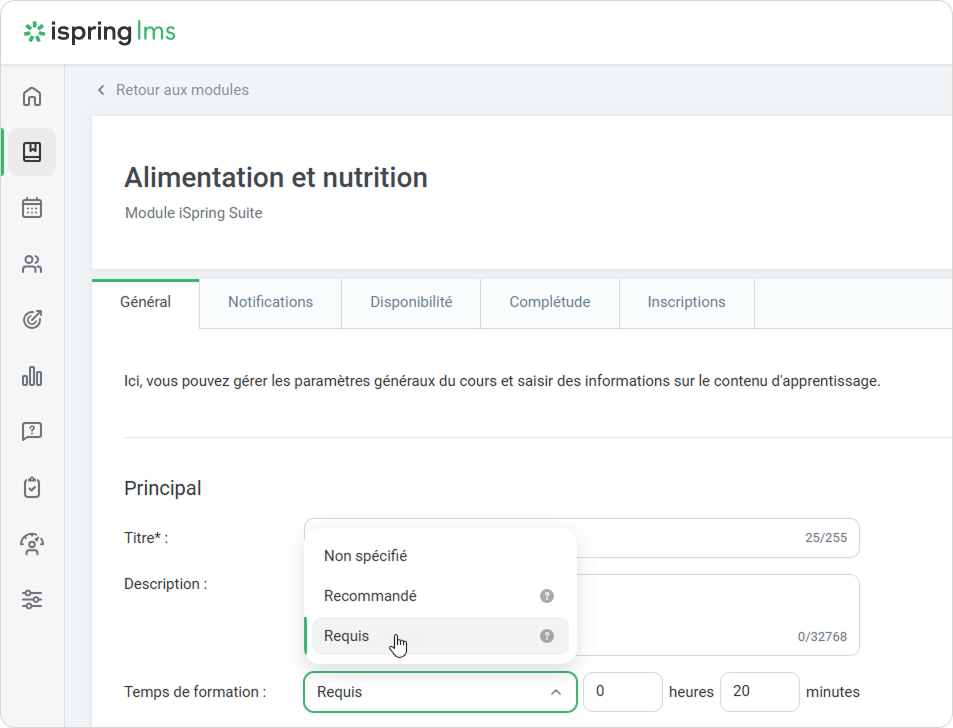The image size is (953, 728).
Task: Select the Non spécifié option
Action: pyautogui.click(x=366, y=556)
